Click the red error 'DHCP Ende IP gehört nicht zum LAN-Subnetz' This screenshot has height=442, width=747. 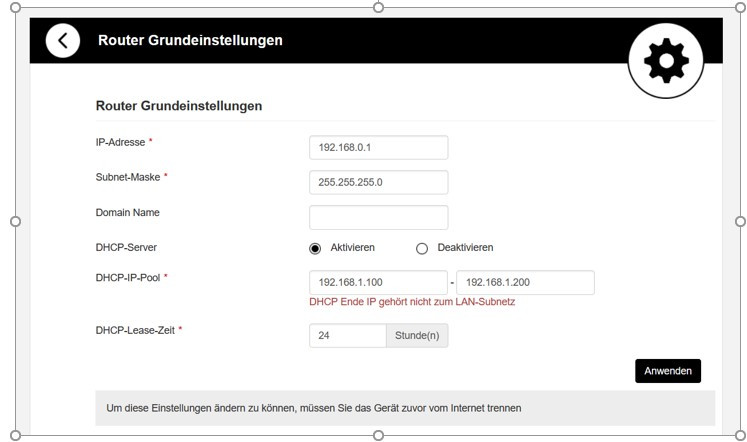coord(412,302)
